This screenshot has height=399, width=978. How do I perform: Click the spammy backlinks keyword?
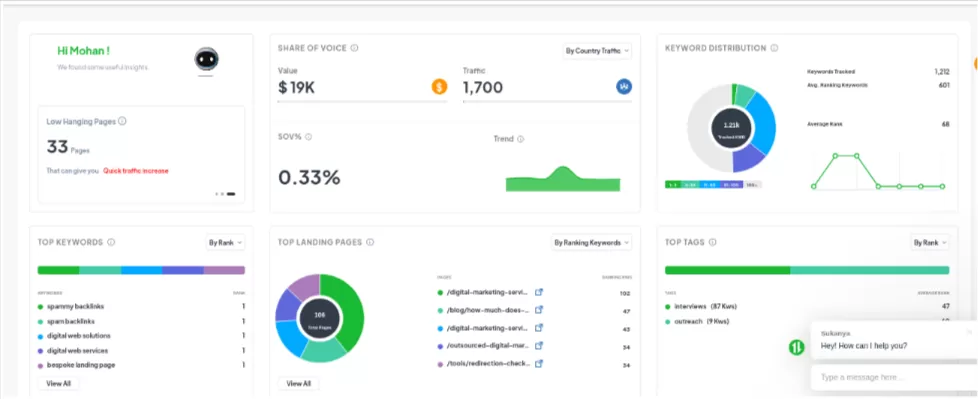pyautogui.click(x=75, y=307)
